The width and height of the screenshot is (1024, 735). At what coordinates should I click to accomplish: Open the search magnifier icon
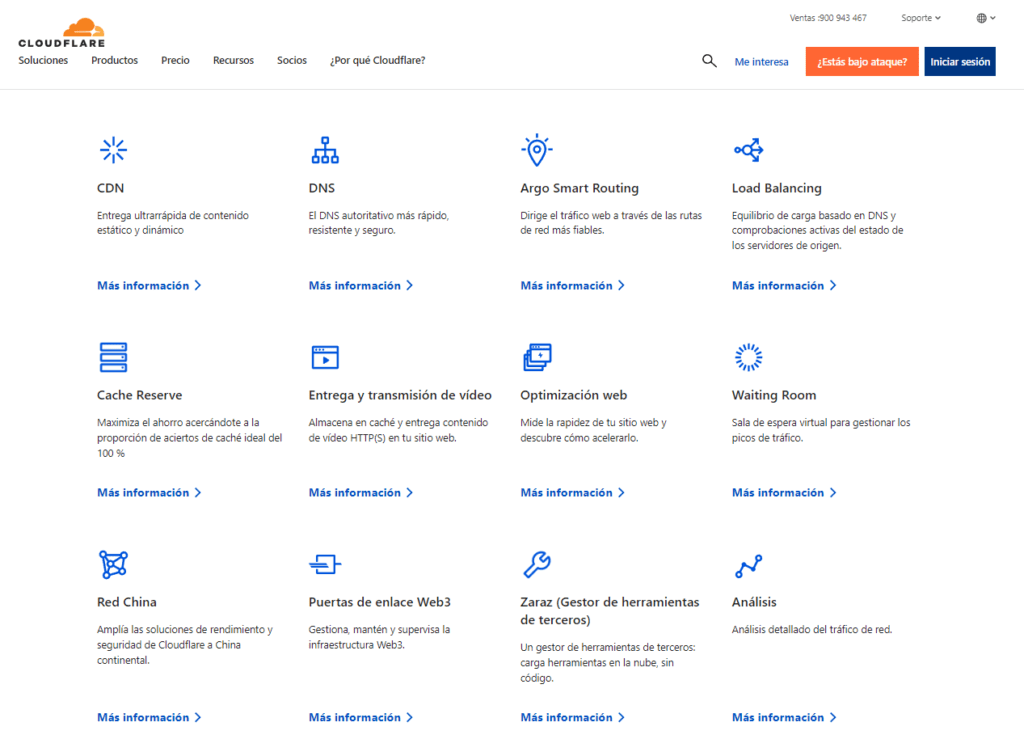pyautogui.click(x=709, y=61)
